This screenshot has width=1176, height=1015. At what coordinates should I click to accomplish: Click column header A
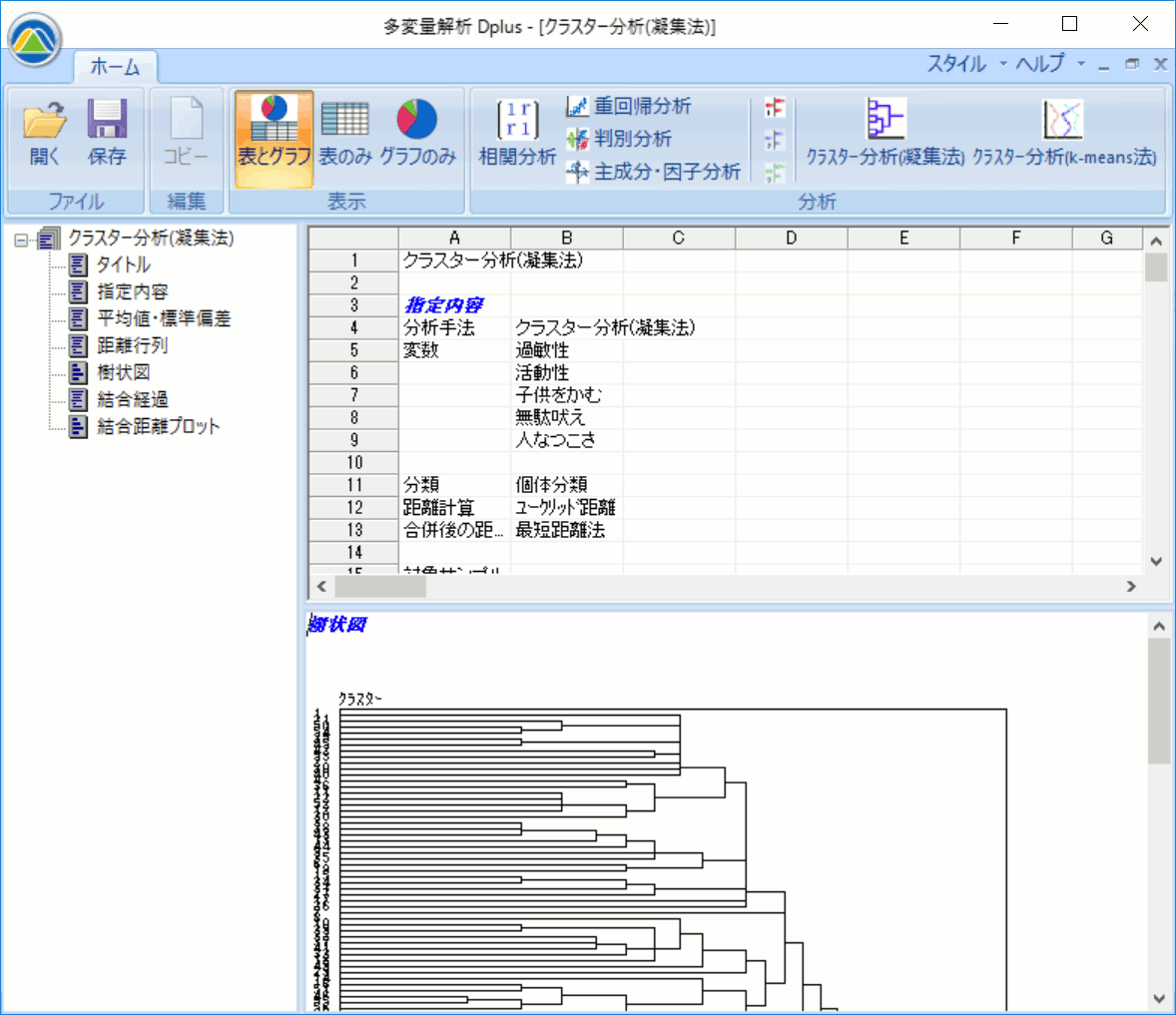point(454,238)
